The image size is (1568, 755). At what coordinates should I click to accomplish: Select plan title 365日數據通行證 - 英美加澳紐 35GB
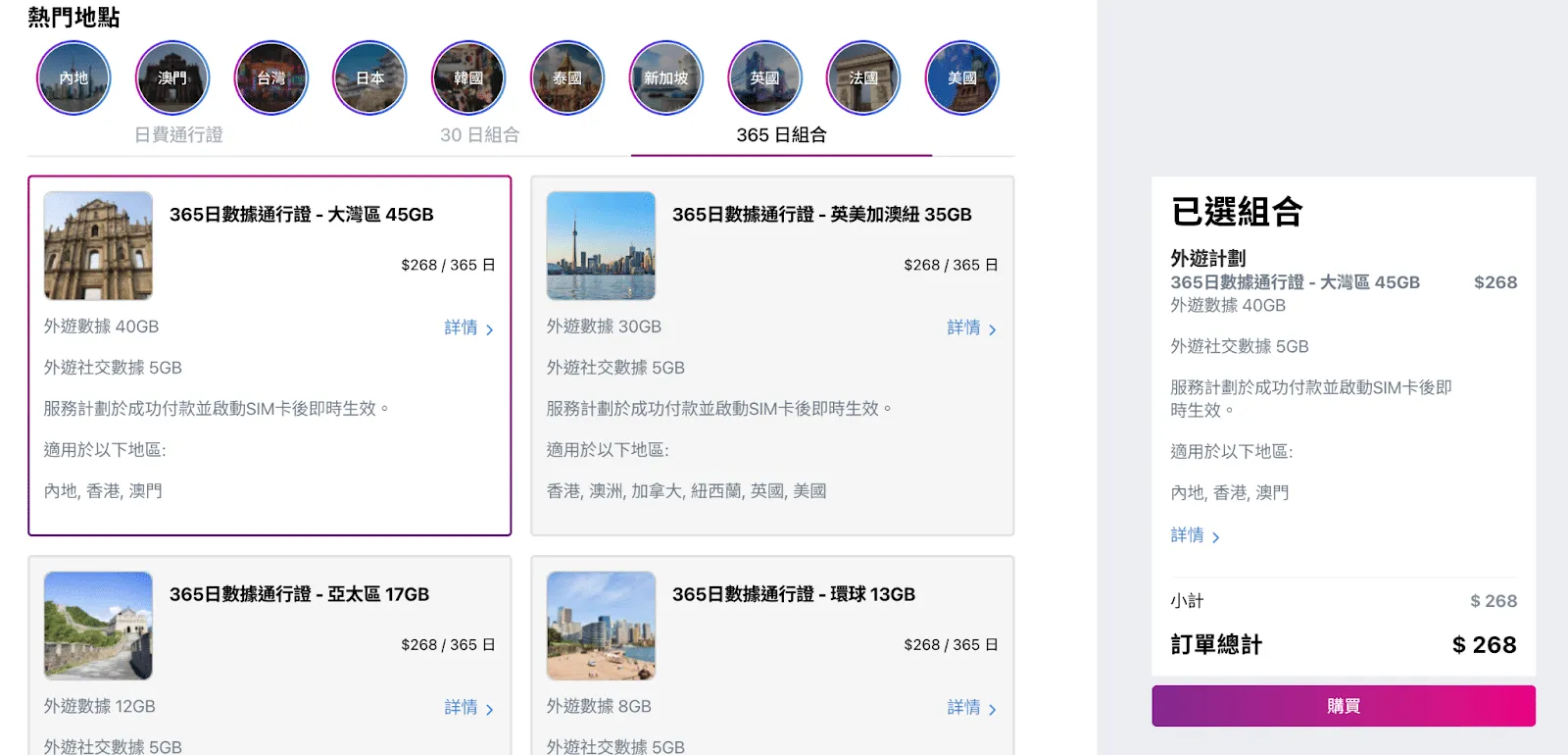click(x=822, y=215)
